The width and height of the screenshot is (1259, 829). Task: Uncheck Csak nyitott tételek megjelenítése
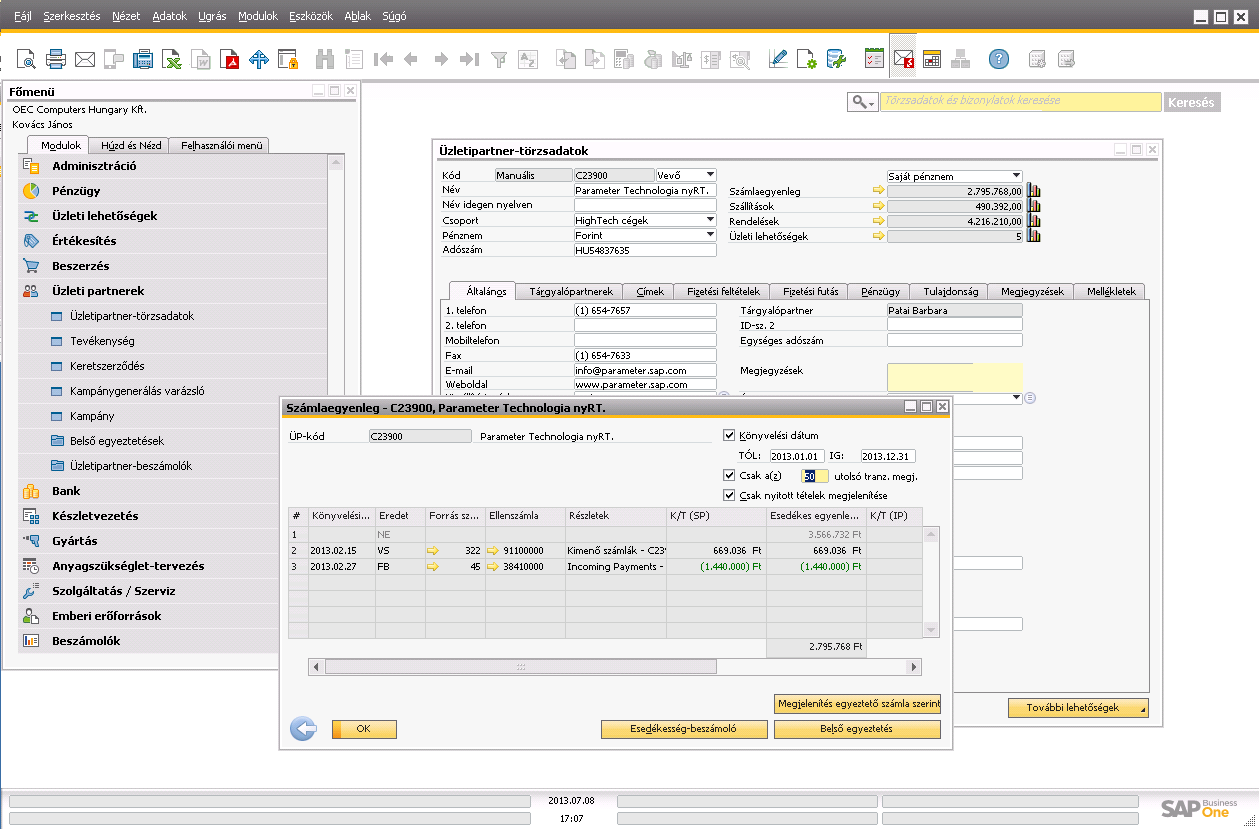pyautogui.click(x=729, y=495)
